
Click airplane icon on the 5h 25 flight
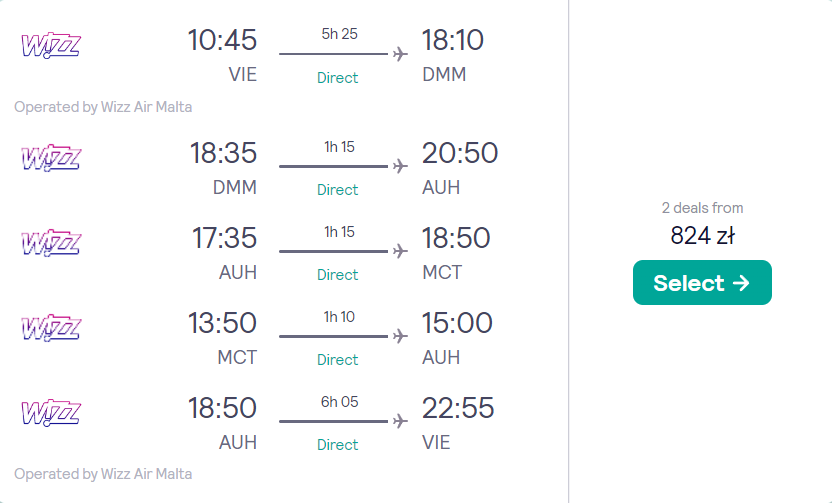tap(401, 54)
